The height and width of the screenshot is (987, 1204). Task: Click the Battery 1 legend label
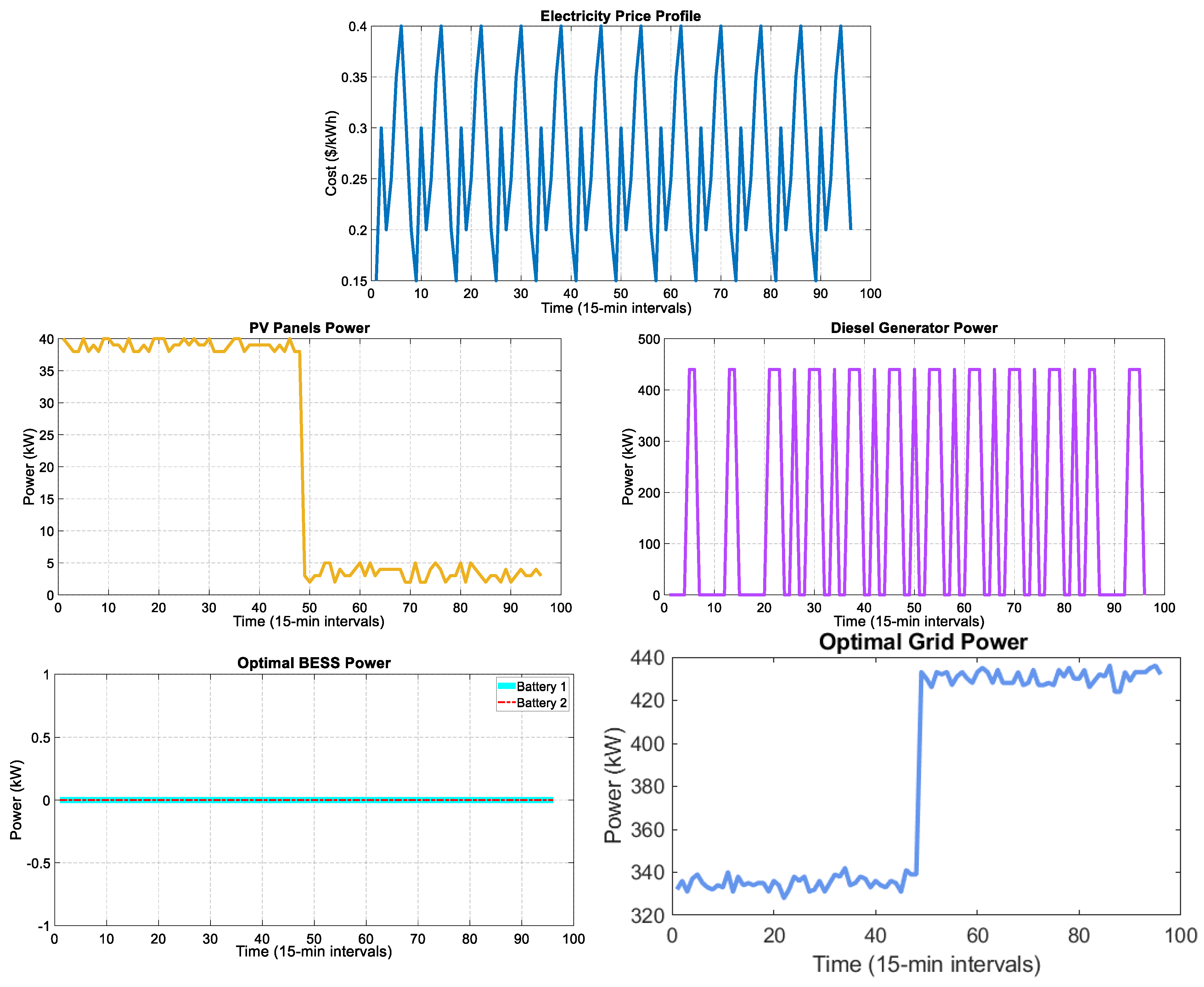[541, 686]
